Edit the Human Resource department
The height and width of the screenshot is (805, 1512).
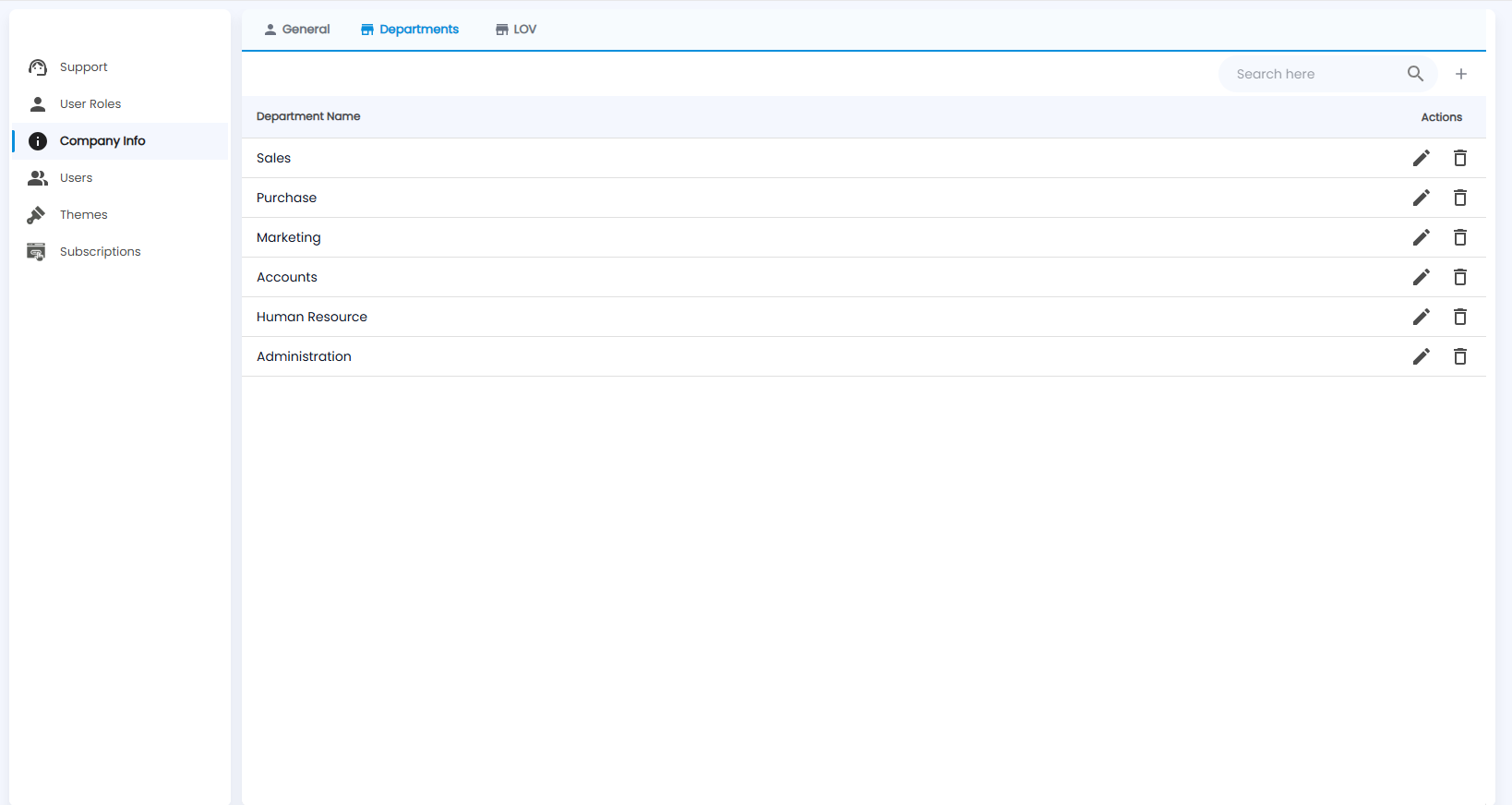[x=1422, y=317]
